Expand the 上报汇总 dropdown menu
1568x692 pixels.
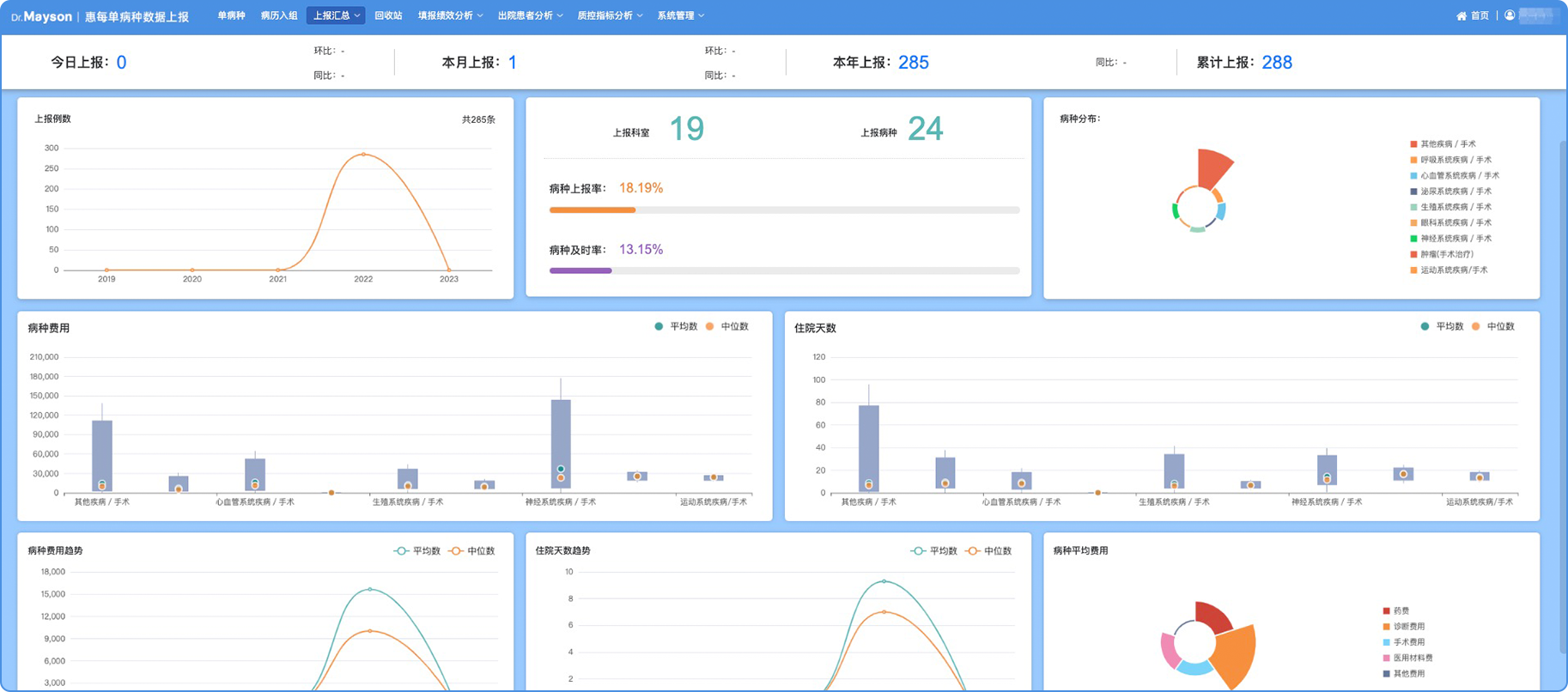point(336,15)
